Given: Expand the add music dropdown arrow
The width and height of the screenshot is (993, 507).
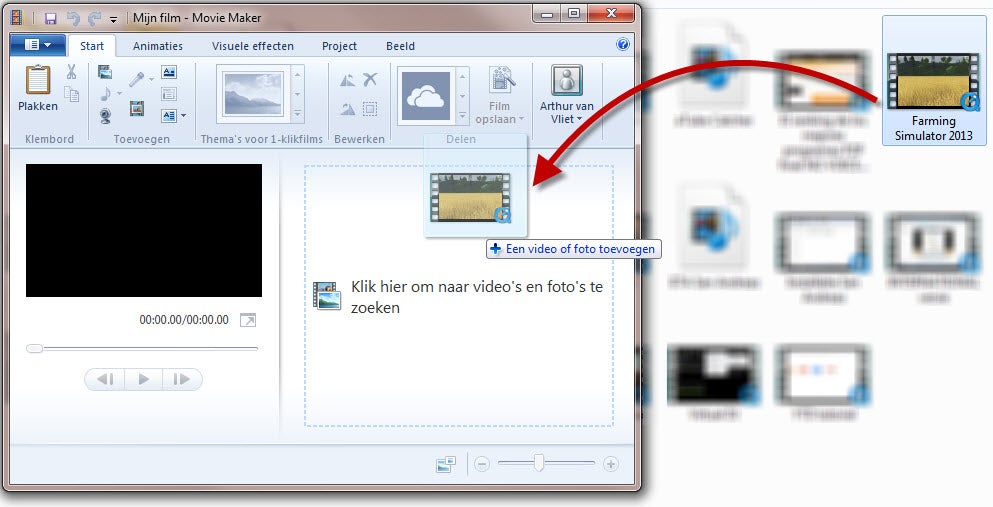Looking at the screenshot, I should 119,94.
